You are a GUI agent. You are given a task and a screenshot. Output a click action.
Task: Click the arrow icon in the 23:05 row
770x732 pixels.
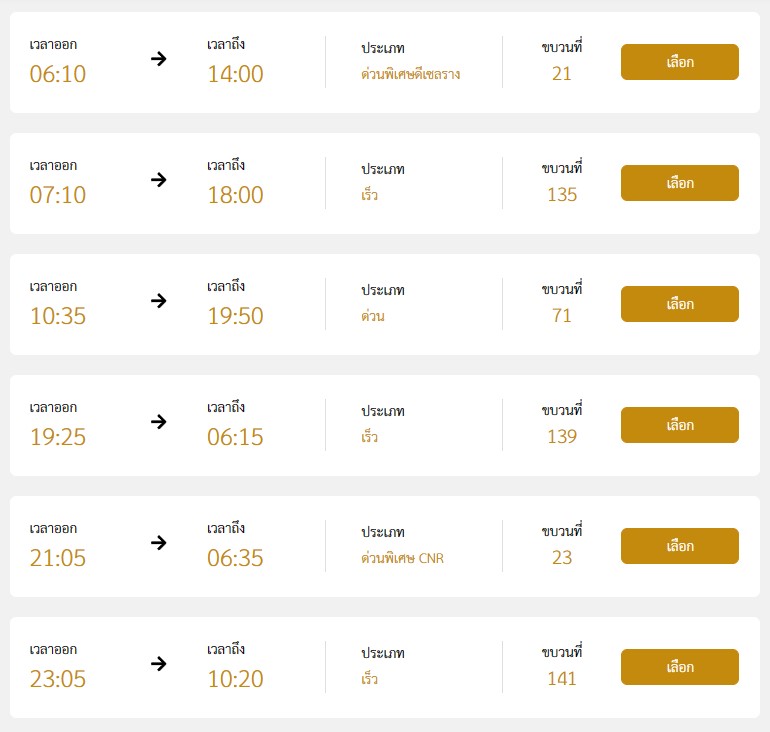coord(159,664)
